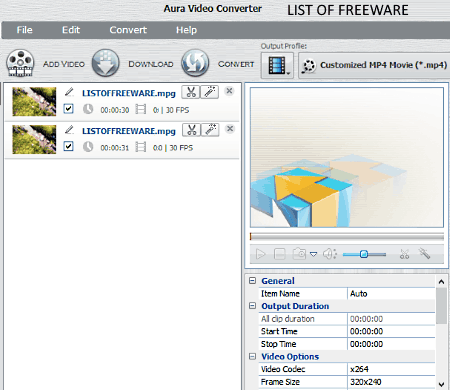
Task: Remove the 00:00:31 video from list
Action: (x=230, y=129)
